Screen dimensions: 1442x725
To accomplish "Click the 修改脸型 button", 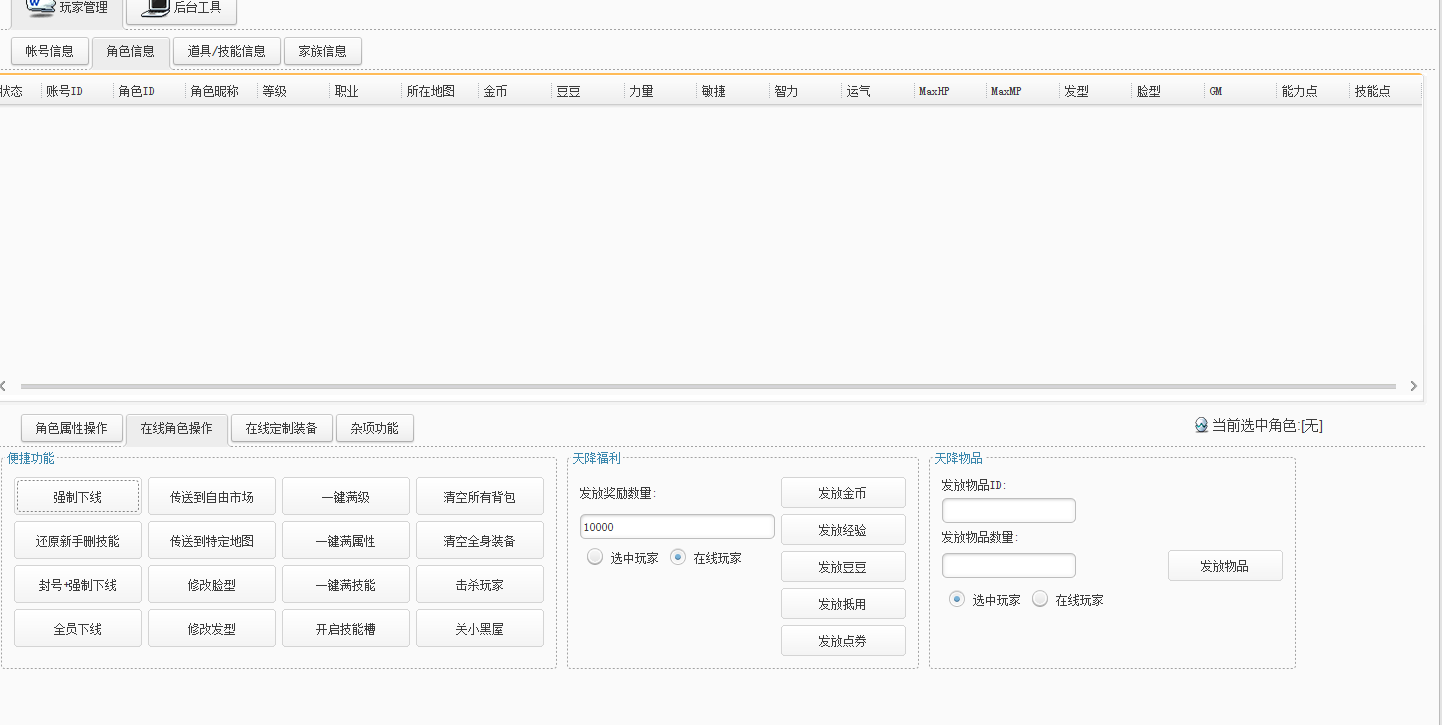I will (212, 585).
